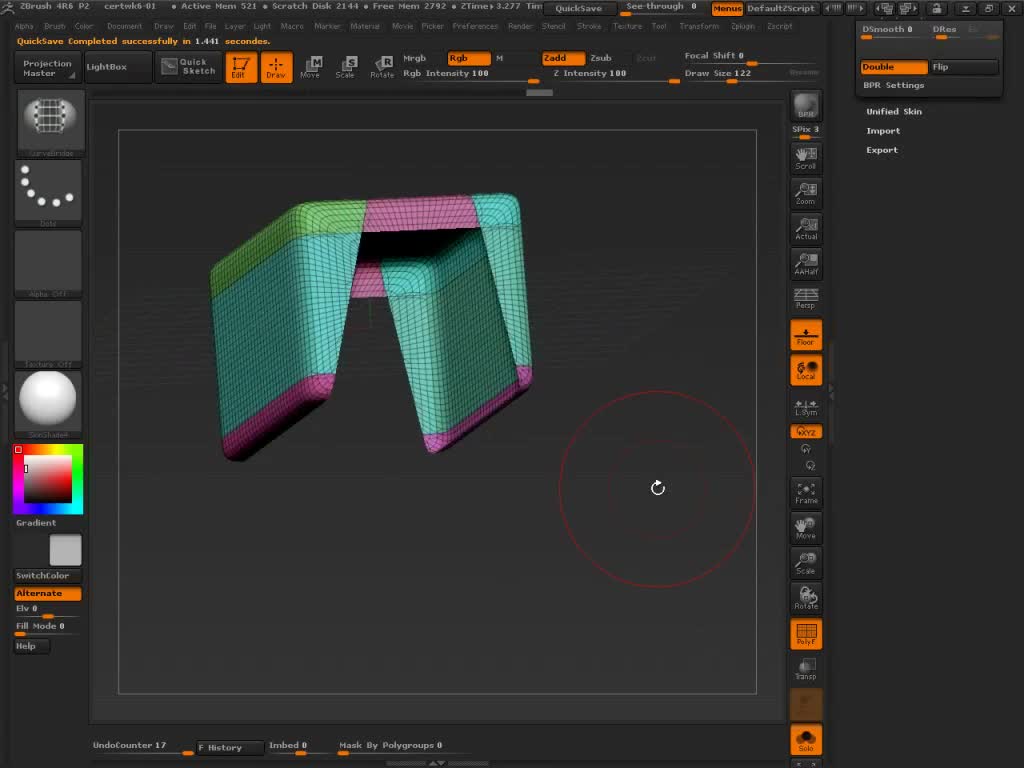The width and height of the screenshot is (1024, 768).
Task: Disable the Floor grid
Action: click(x=806, y=334)
